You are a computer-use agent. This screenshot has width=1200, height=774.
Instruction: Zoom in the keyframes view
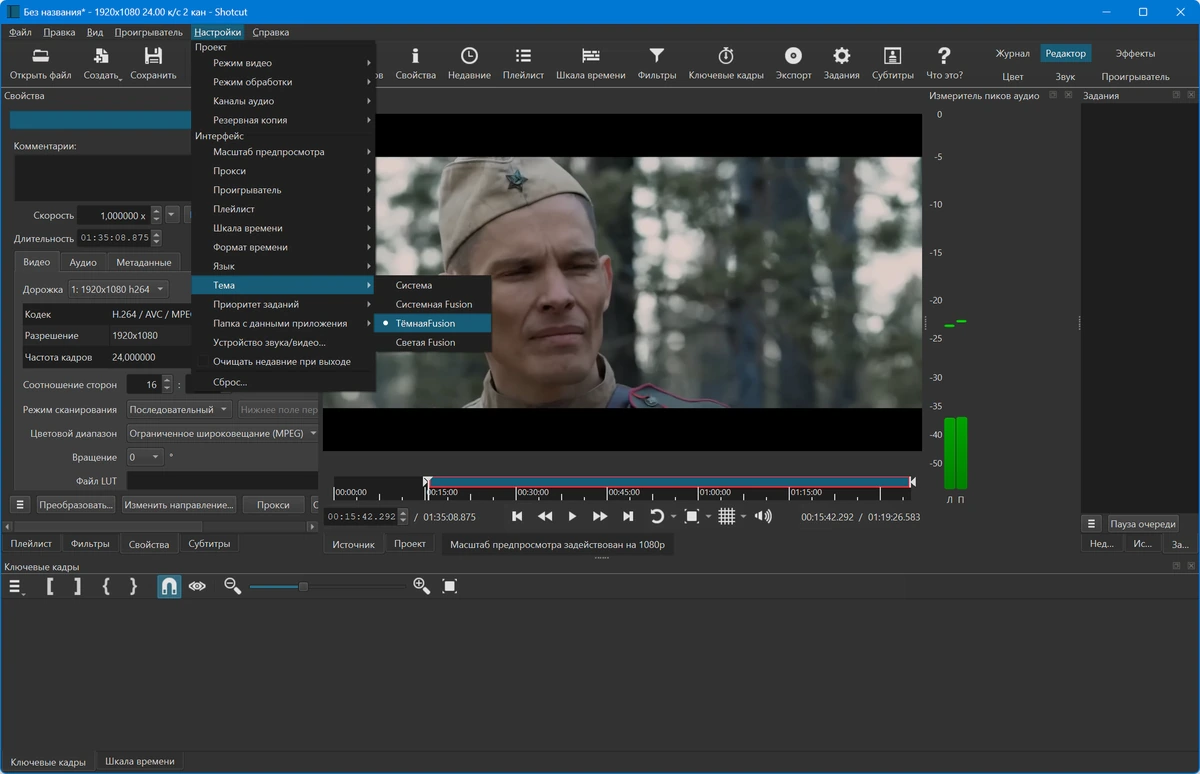point(421,587)
